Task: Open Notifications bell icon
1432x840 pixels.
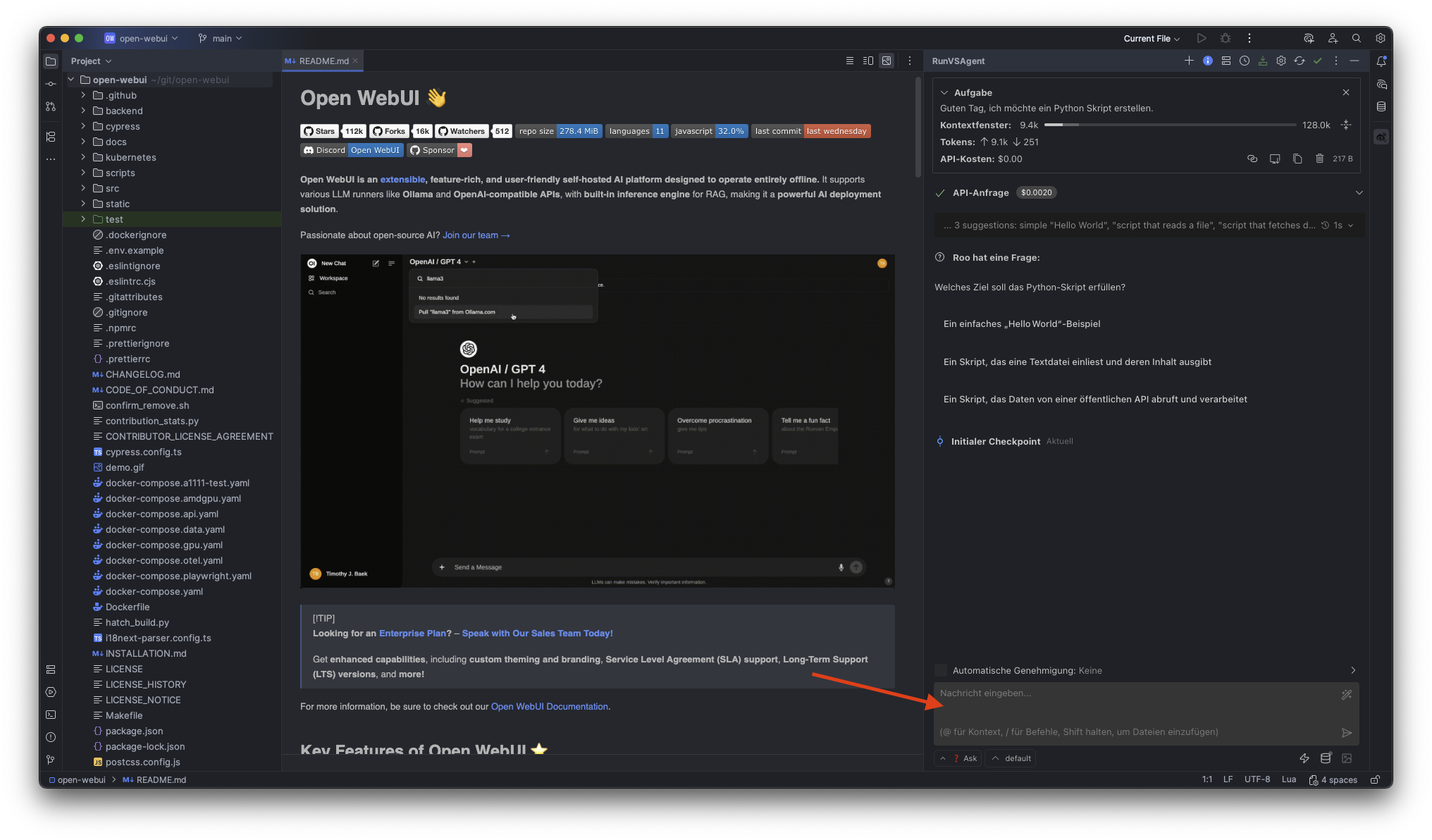Action: (1381, 61)
